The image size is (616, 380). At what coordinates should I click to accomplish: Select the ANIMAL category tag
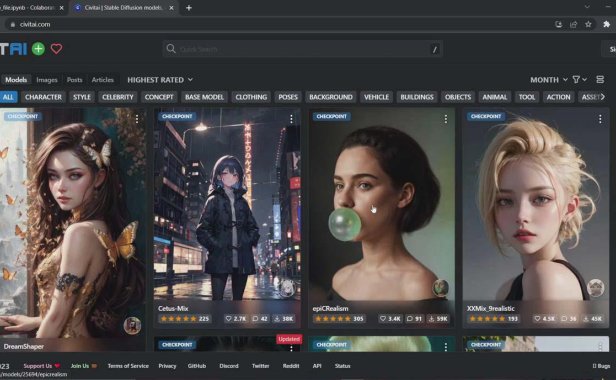pos(495,97)
